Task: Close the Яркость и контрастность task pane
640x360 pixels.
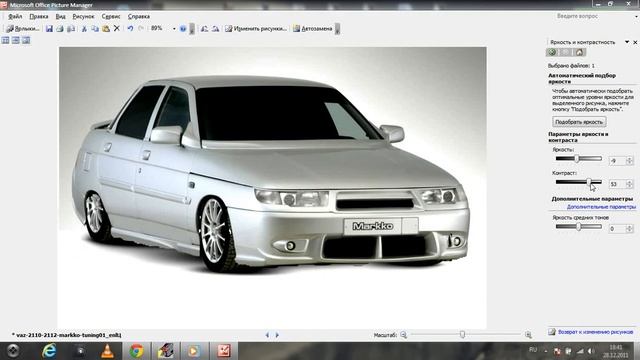Action: point(635,42)
